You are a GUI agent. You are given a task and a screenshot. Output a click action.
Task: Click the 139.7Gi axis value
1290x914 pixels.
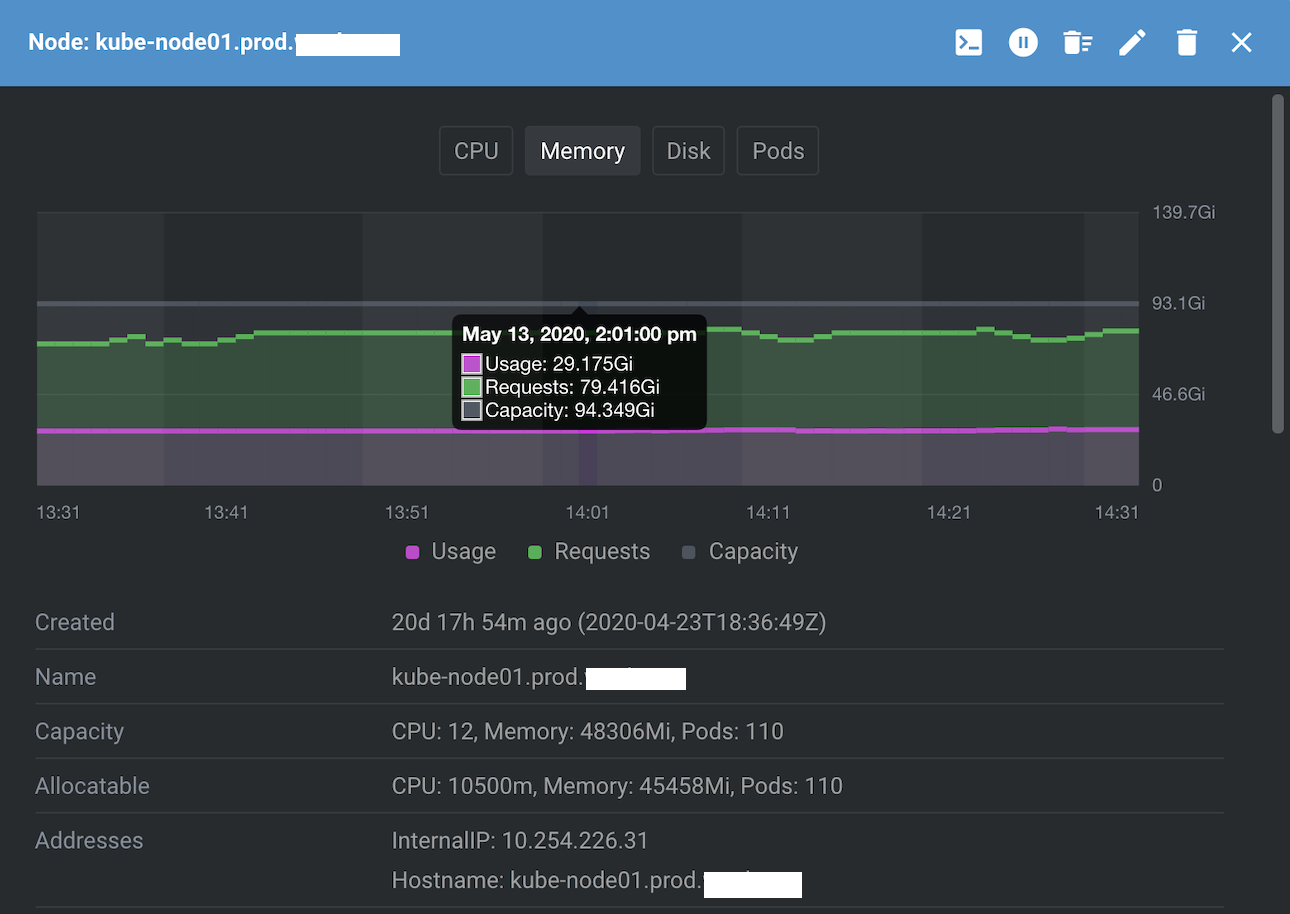click(x=1184, y=212)
